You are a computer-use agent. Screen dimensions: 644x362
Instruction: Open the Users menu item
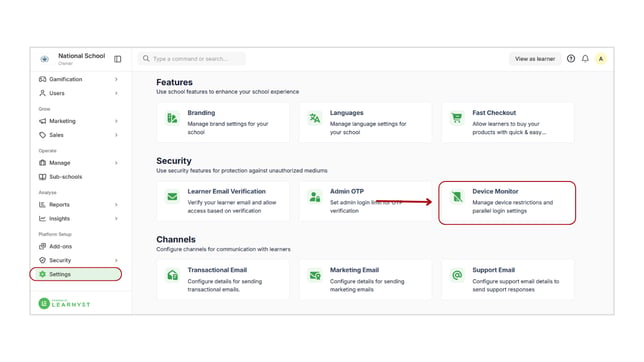click(78, 93)
